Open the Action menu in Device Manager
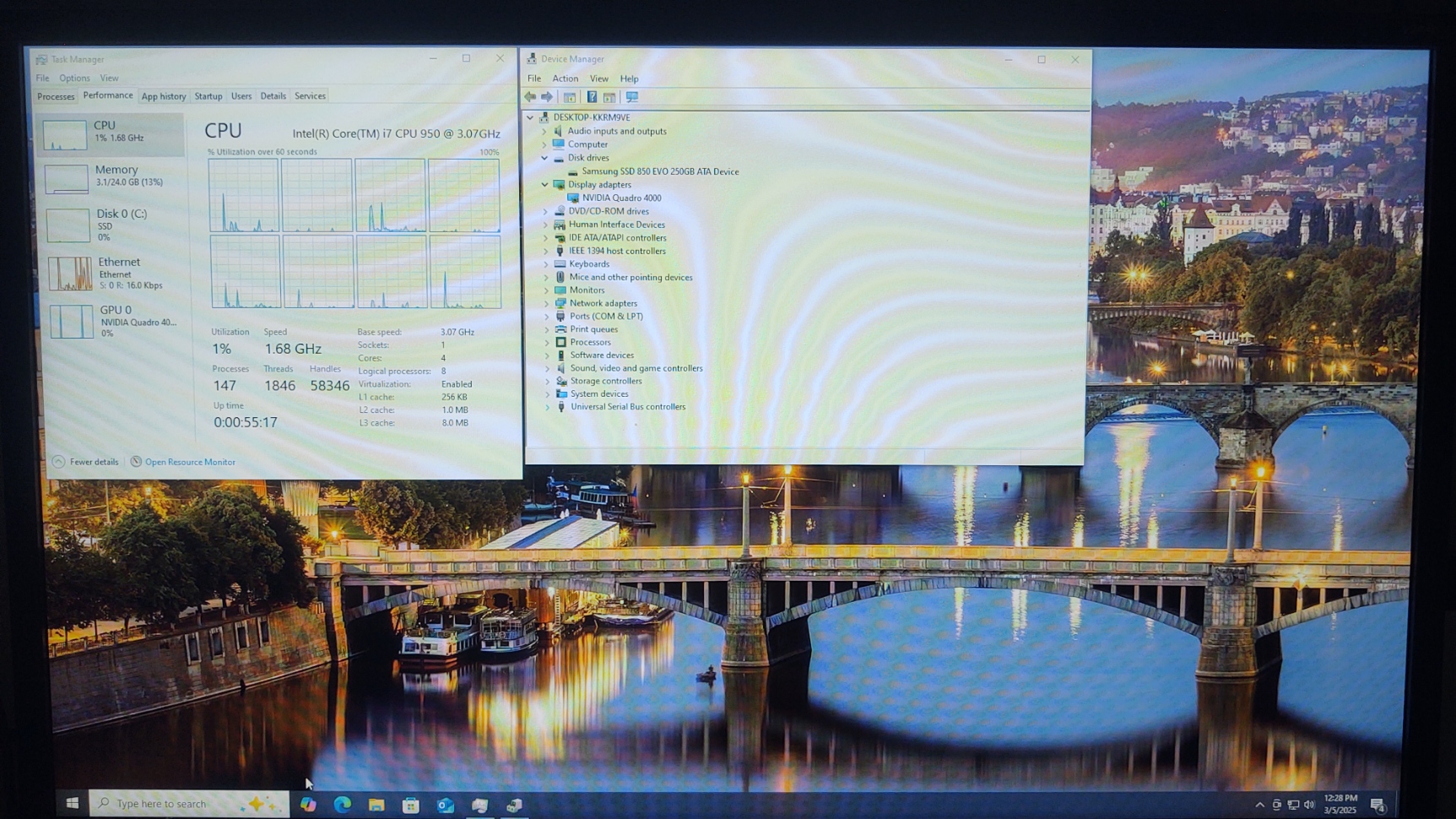The width and height of the screenshot is (1456, 819). [x=565, y=79]
